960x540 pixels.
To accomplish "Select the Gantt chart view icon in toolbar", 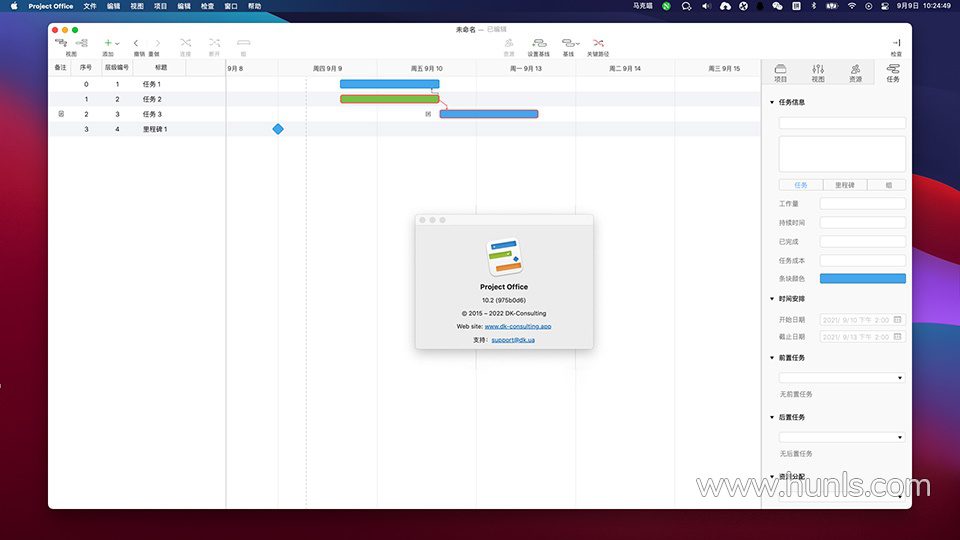I will (61, 43).
